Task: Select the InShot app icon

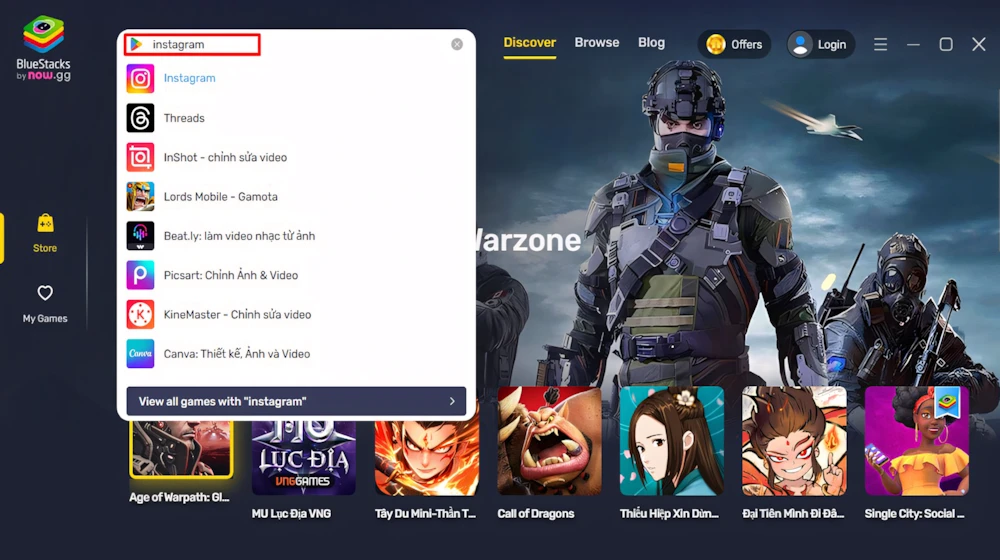Action: pos(140,158)
